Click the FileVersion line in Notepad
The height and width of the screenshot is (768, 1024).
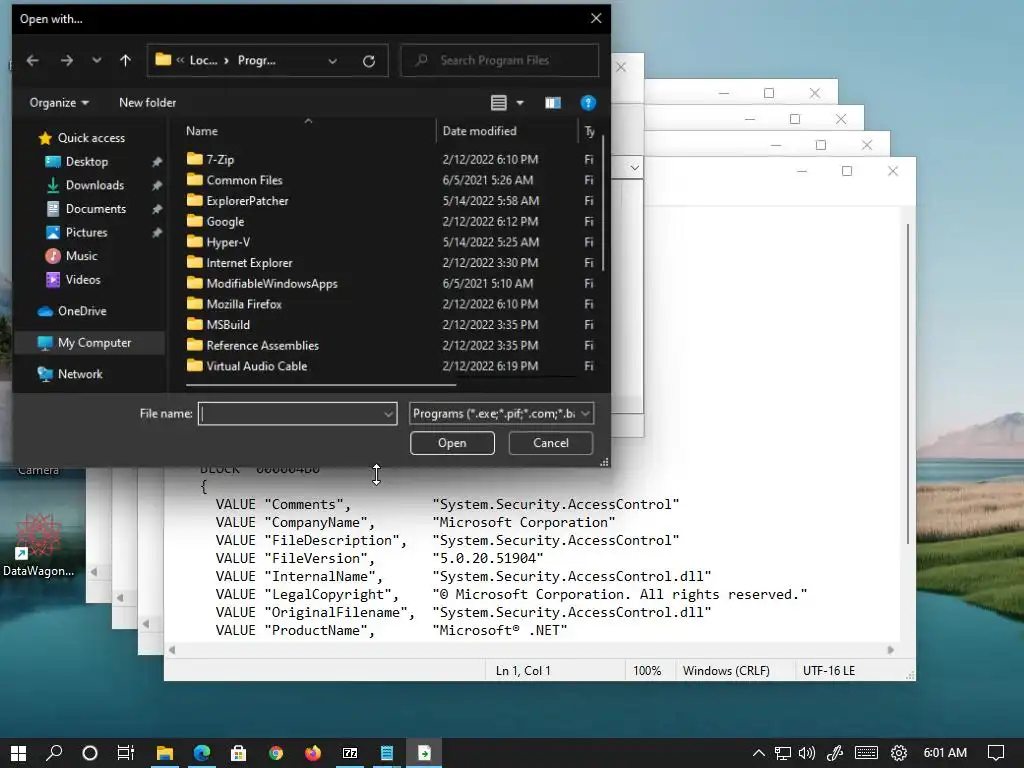[379, 558]
